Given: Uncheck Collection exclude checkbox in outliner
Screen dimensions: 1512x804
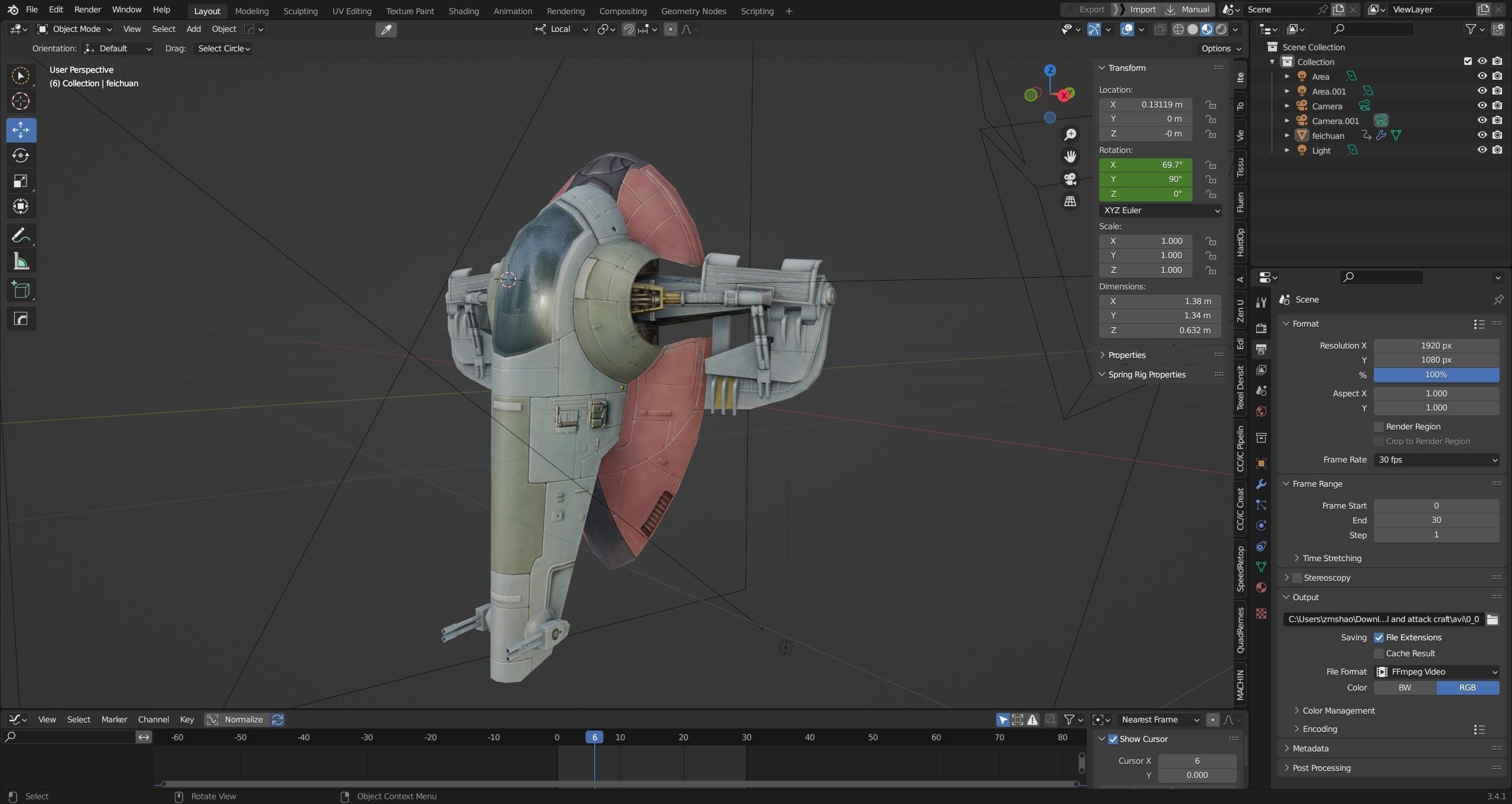Looking at the screenshot, I should pos(1468,61).
